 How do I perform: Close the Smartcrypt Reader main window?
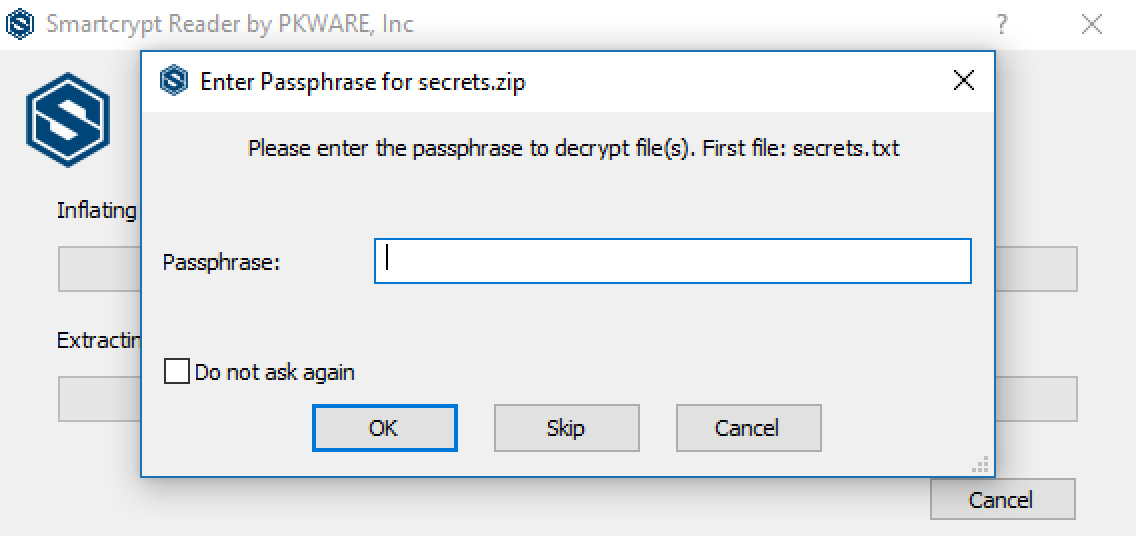[x=1092, y=25]
